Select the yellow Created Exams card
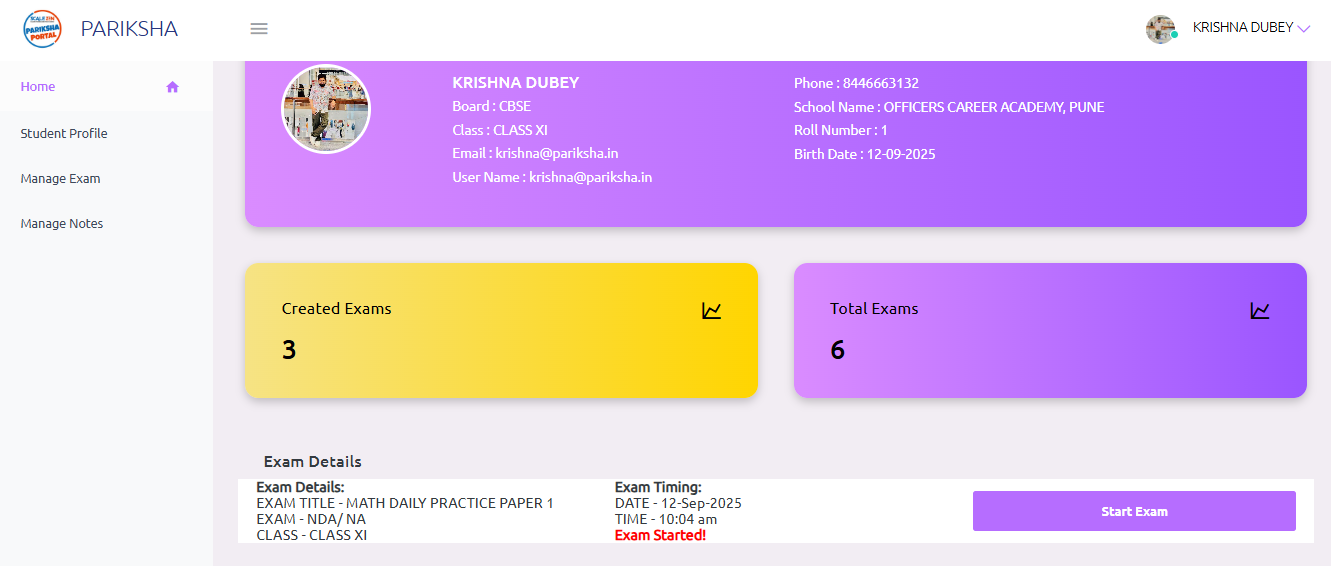 click(500, 330)
